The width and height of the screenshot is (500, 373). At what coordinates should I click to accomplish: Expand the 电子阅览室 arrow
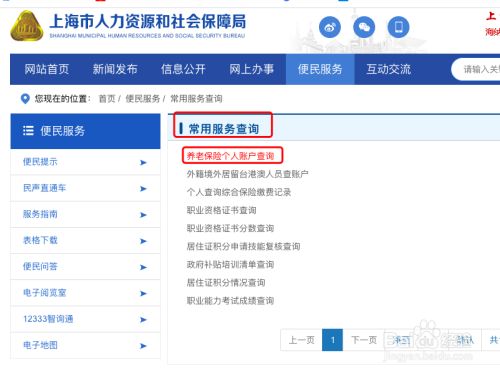pos(143,293)
